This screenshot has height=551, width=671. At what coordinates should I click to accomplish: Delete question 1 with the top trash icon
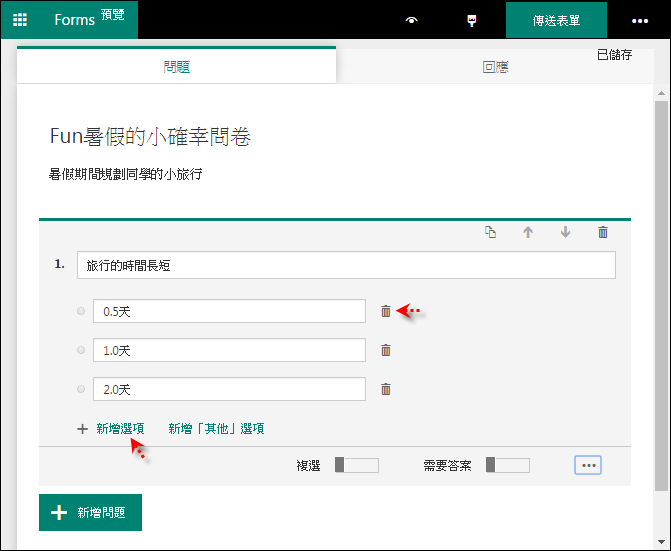[x=603, y=232]
